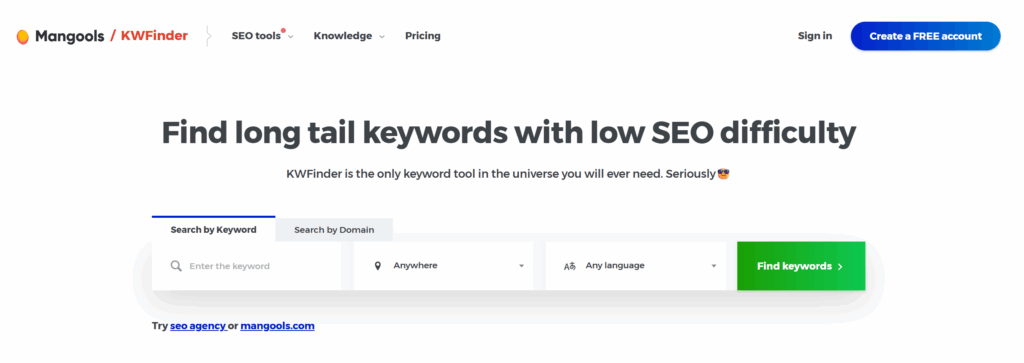Open the Any language dropdown

pos(635,266)
